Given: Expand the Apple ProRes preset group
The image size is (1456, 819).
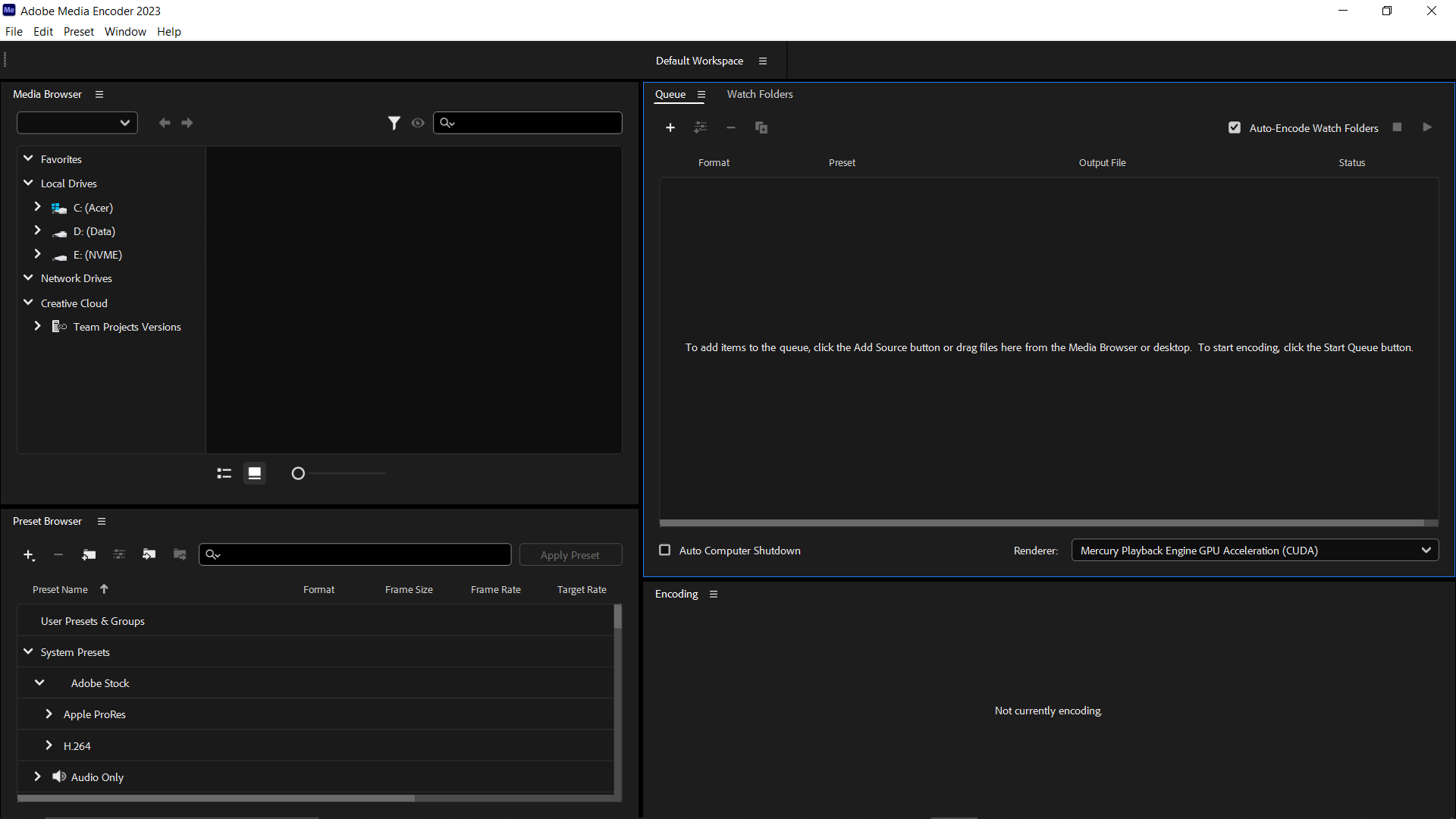Looking at the screenshot, I should [49, 714].
